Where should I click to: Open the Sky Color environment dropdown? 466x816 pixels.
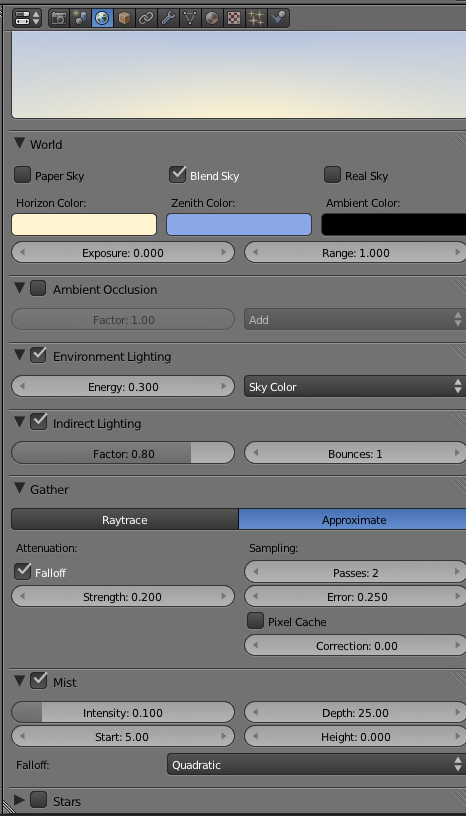(x=355, y=387)
